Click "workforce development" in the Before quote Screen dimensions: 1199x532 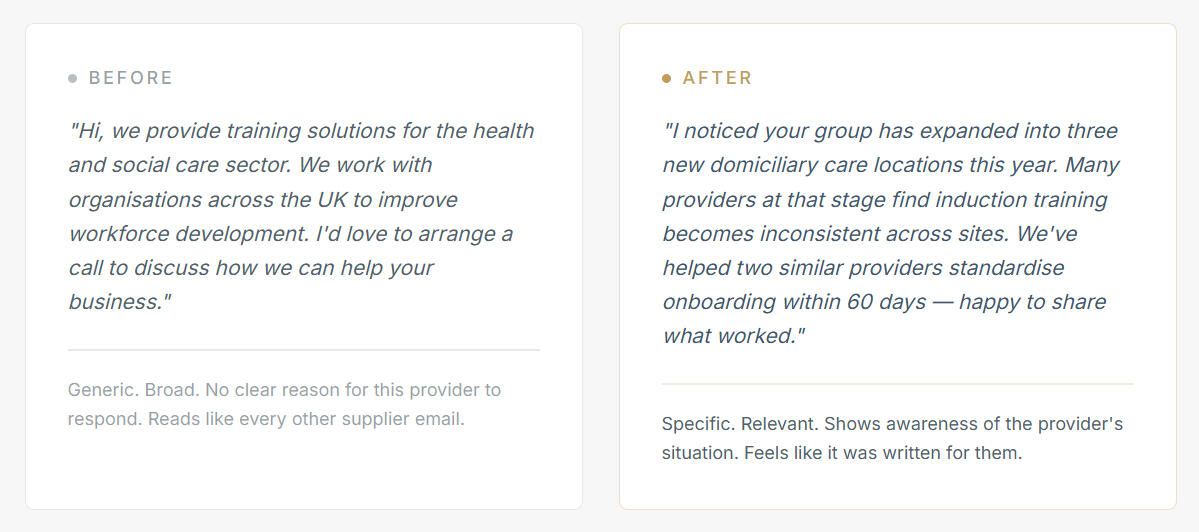point(188,234)
